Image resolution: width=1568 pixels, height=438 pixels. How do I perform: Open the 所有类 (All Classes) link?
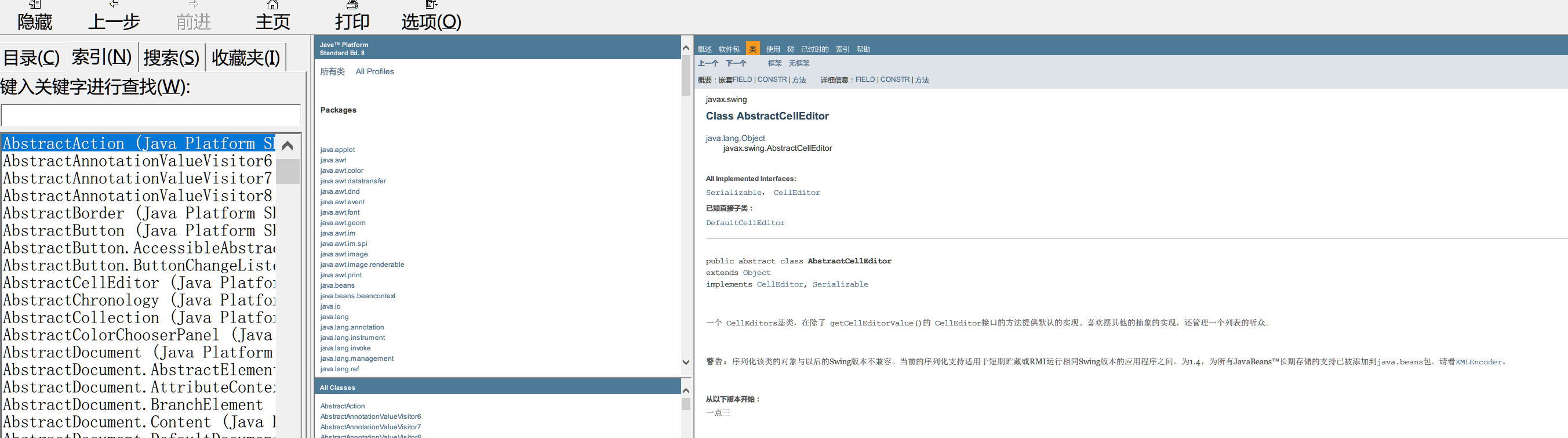(332, 71)
